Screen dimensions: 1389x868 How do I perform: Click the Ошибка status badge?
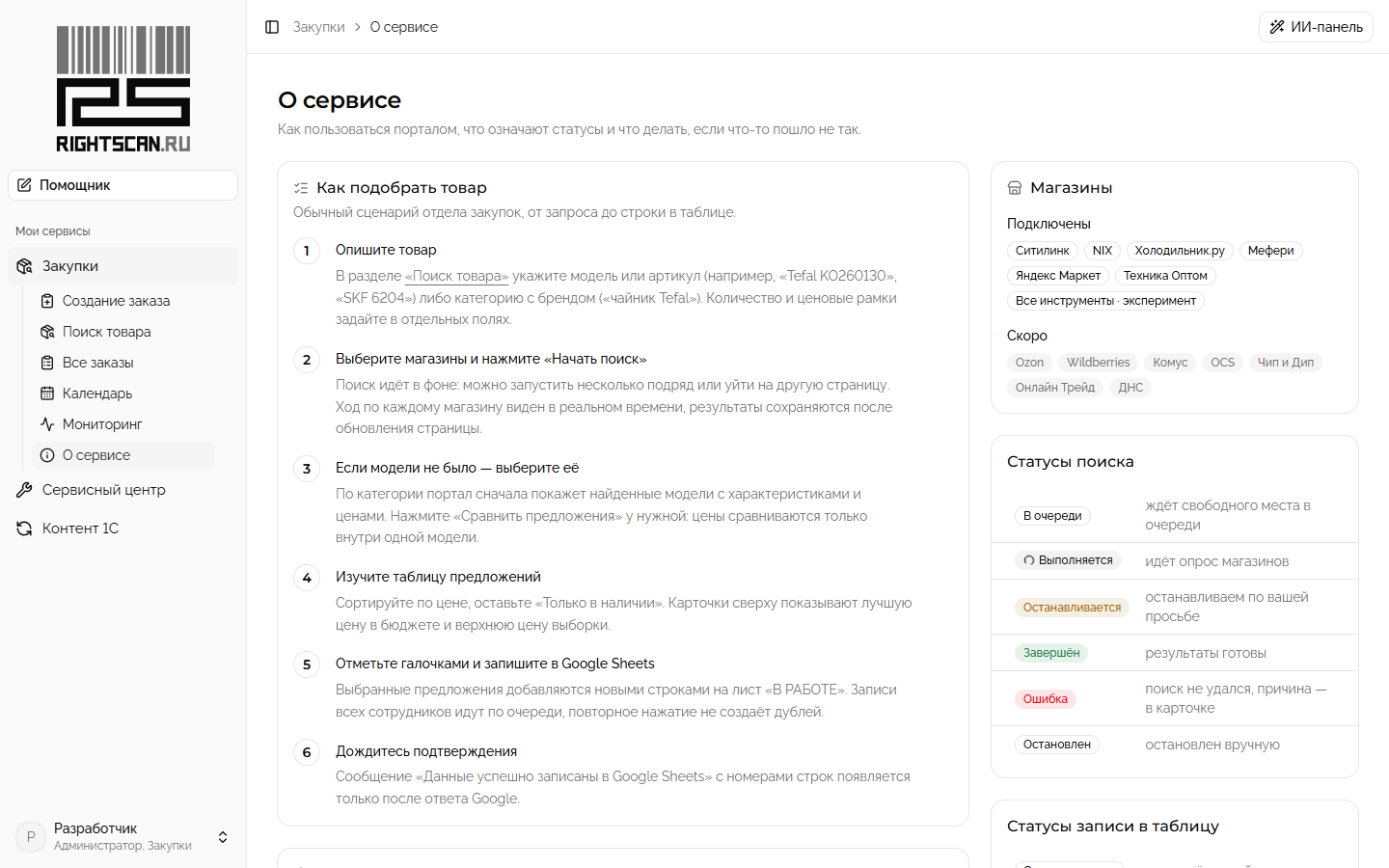tap(1046, 699)
